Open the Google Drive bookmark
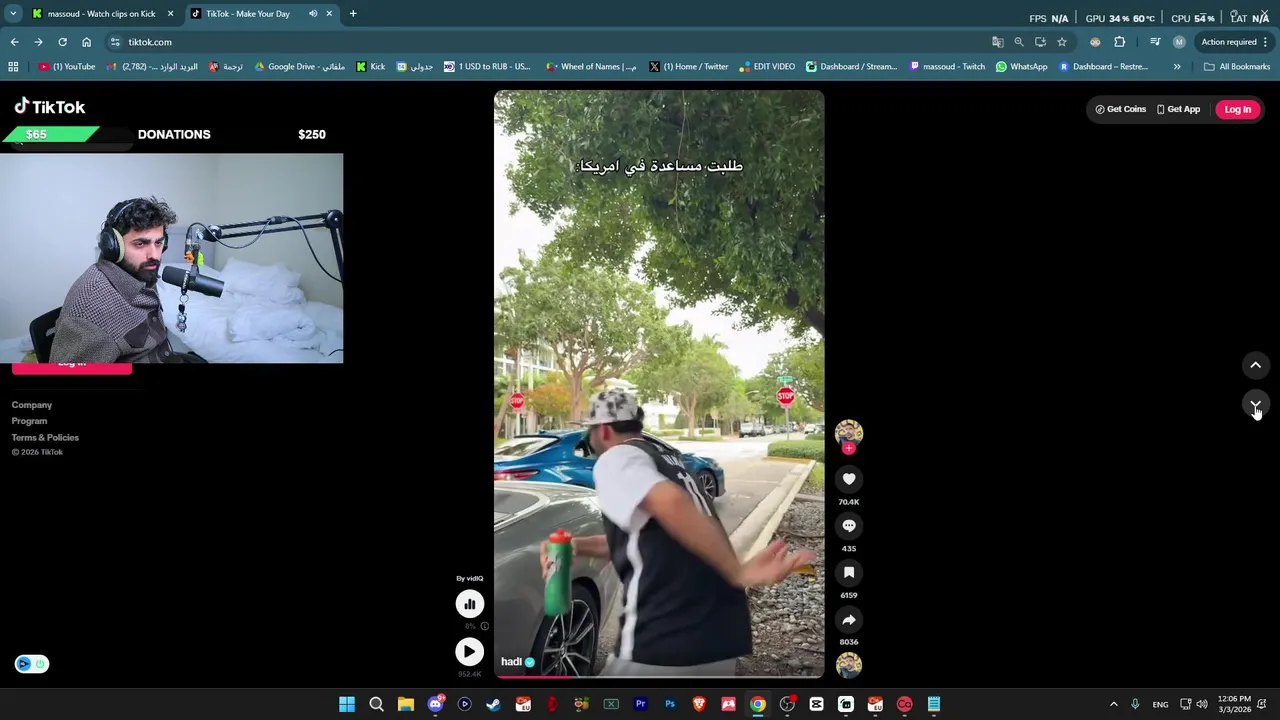 (x=300, y=67)
